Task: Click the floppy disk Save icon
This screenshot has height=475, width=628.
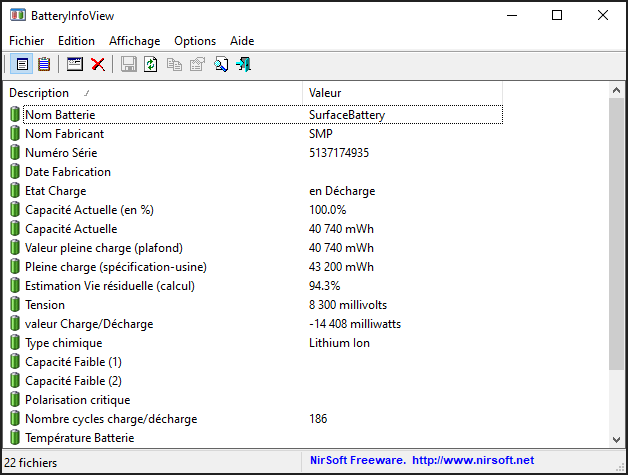Action: click(129, 65)
